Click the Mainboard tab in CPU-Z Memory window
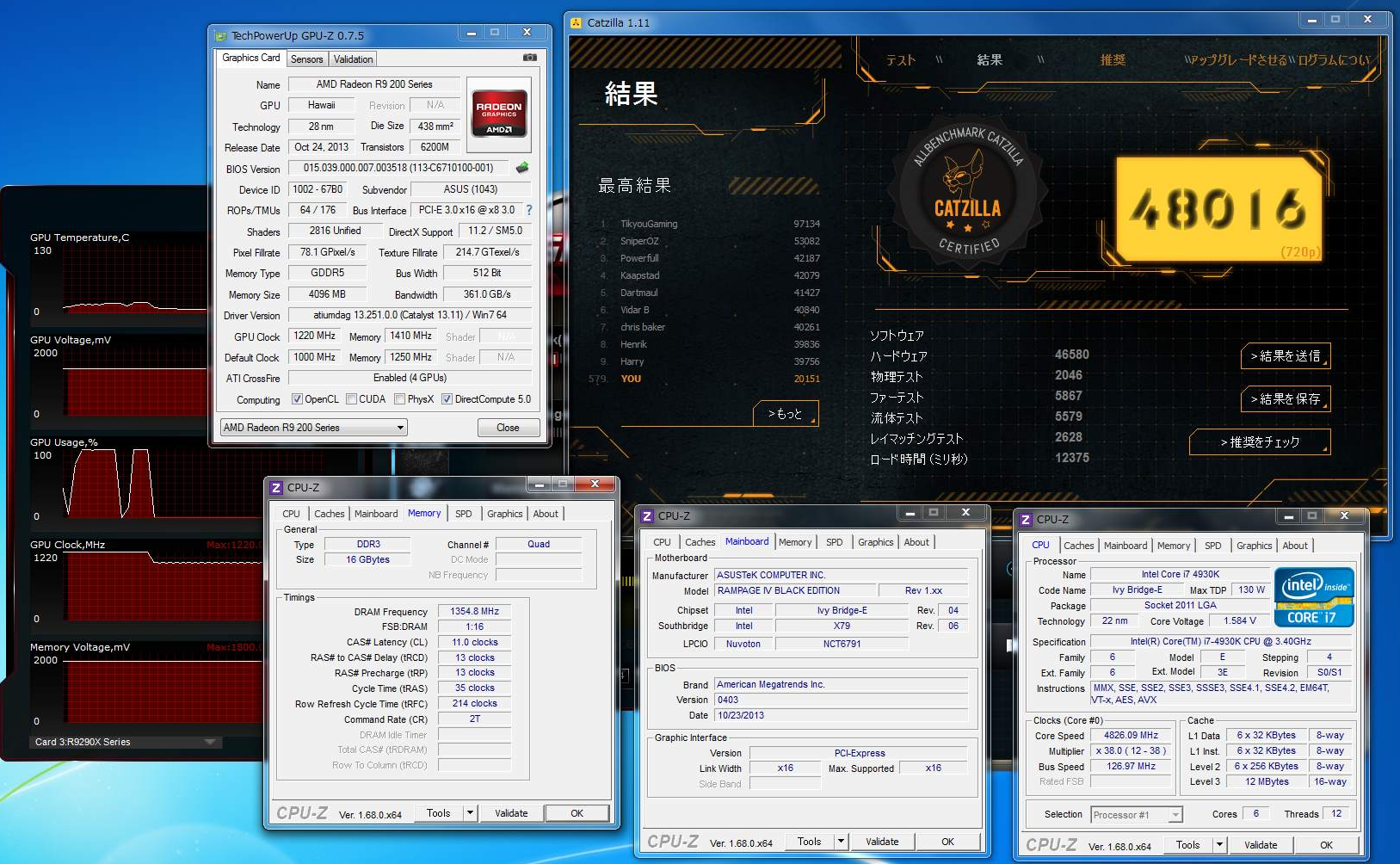 point(376,514)
